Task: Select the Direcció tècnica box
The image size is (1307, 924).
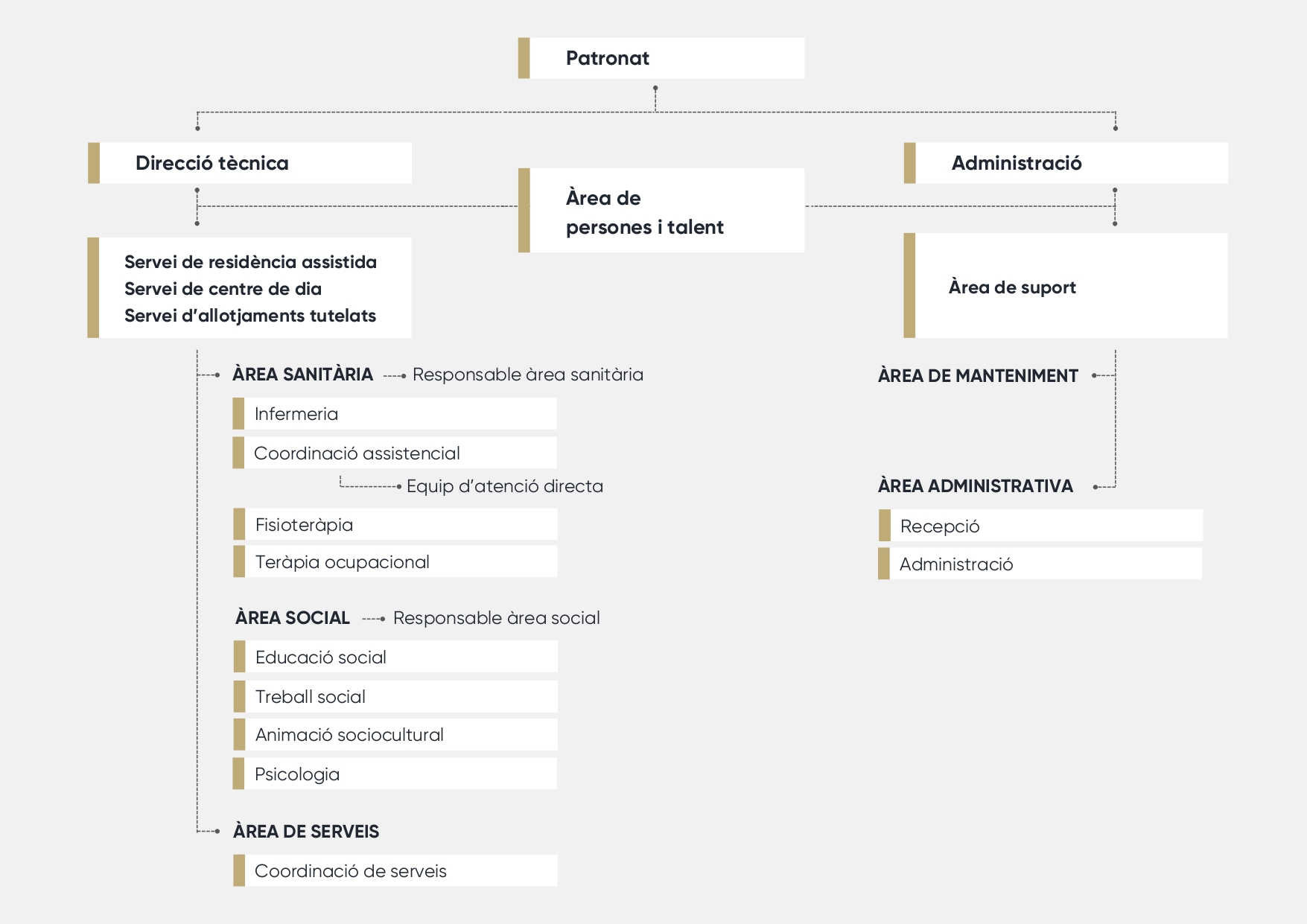Action: [x=249, y=163]
